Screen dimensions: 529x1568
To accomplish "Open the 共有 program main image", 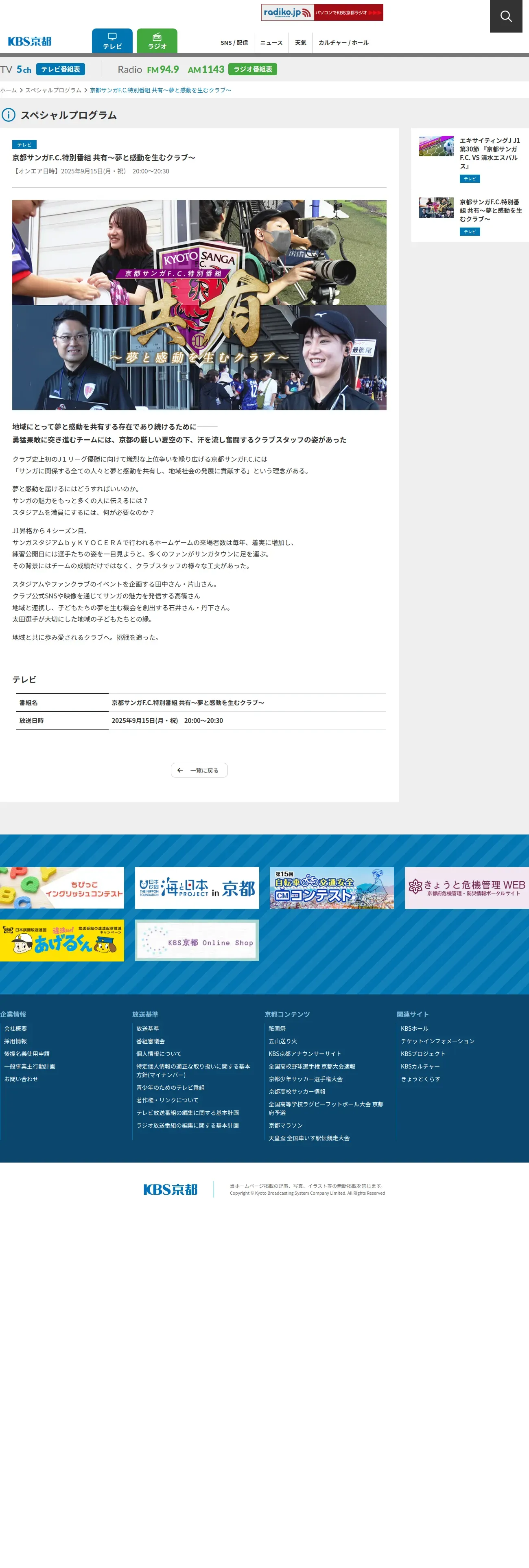I will pos(199,305).
